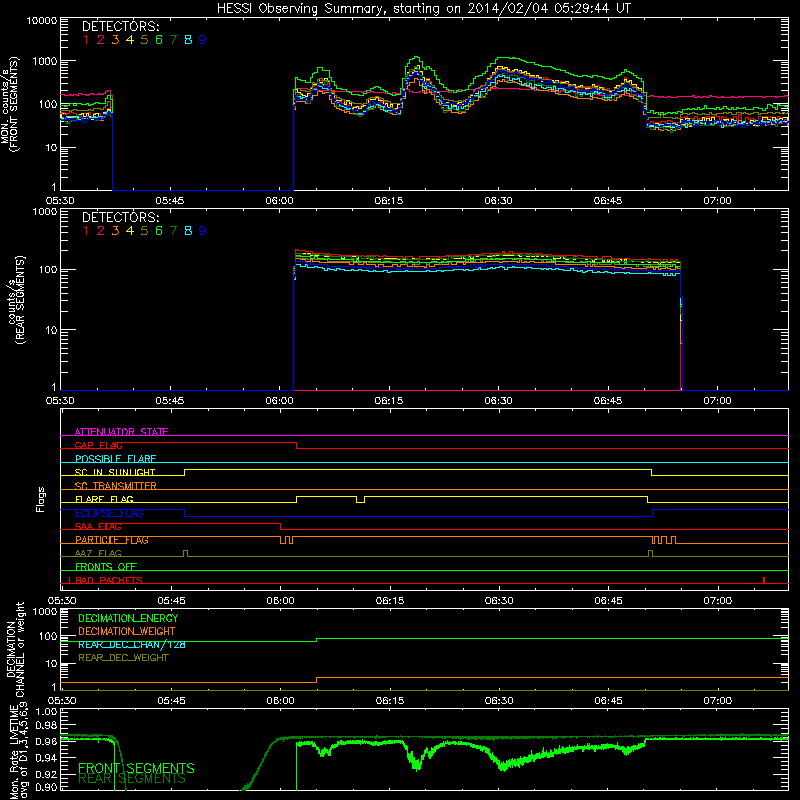
Task: Click the ECLIPSE_FLAG label
Action: click(109, 513)
